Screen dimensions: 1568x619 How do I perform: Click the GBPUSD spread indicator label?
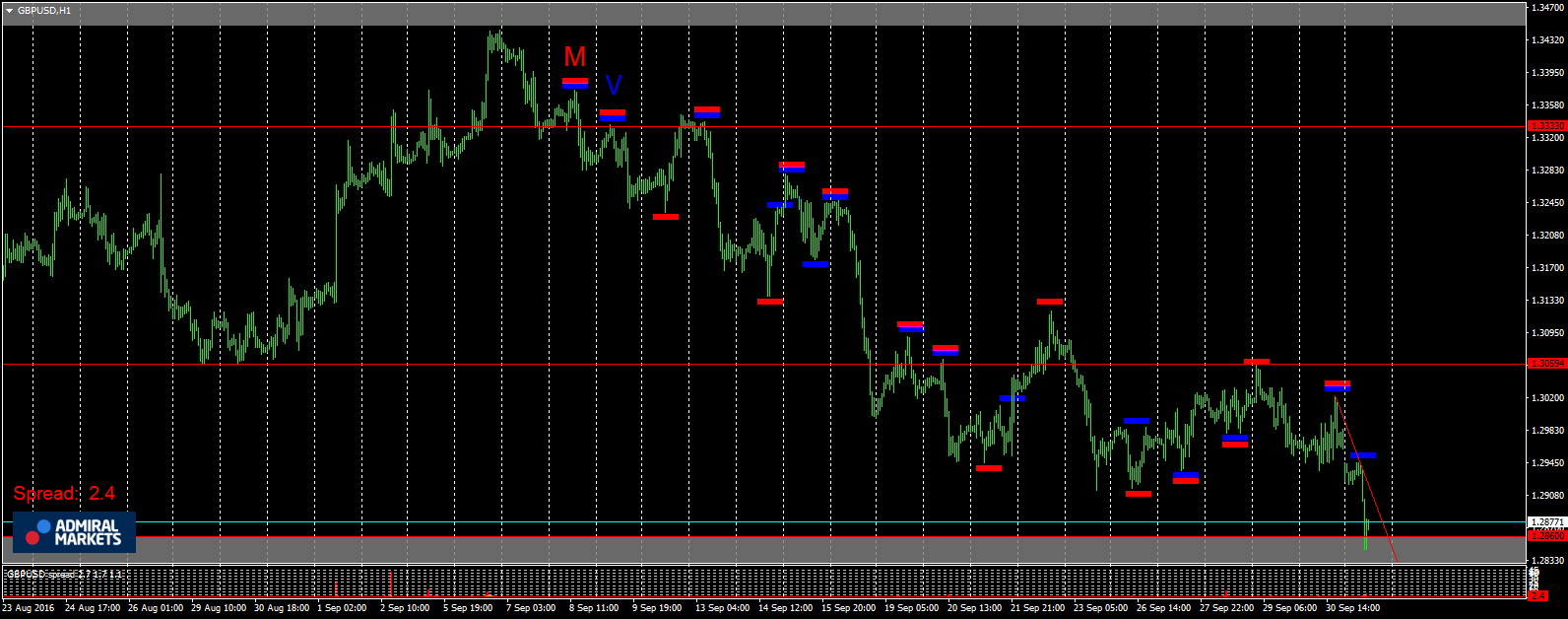64,574
